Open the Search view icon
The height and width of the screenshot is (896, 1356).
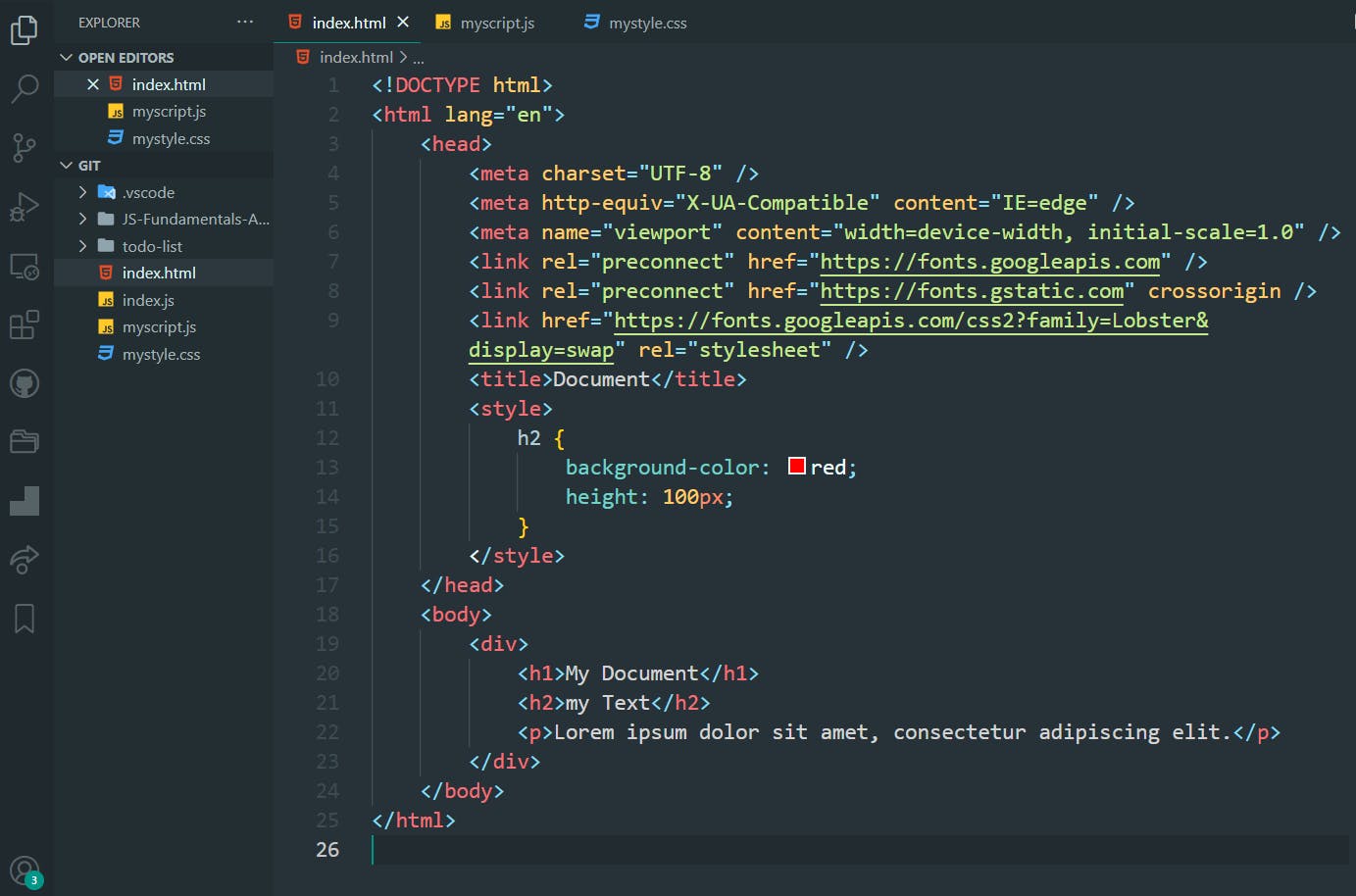click(x=24, y=88)
